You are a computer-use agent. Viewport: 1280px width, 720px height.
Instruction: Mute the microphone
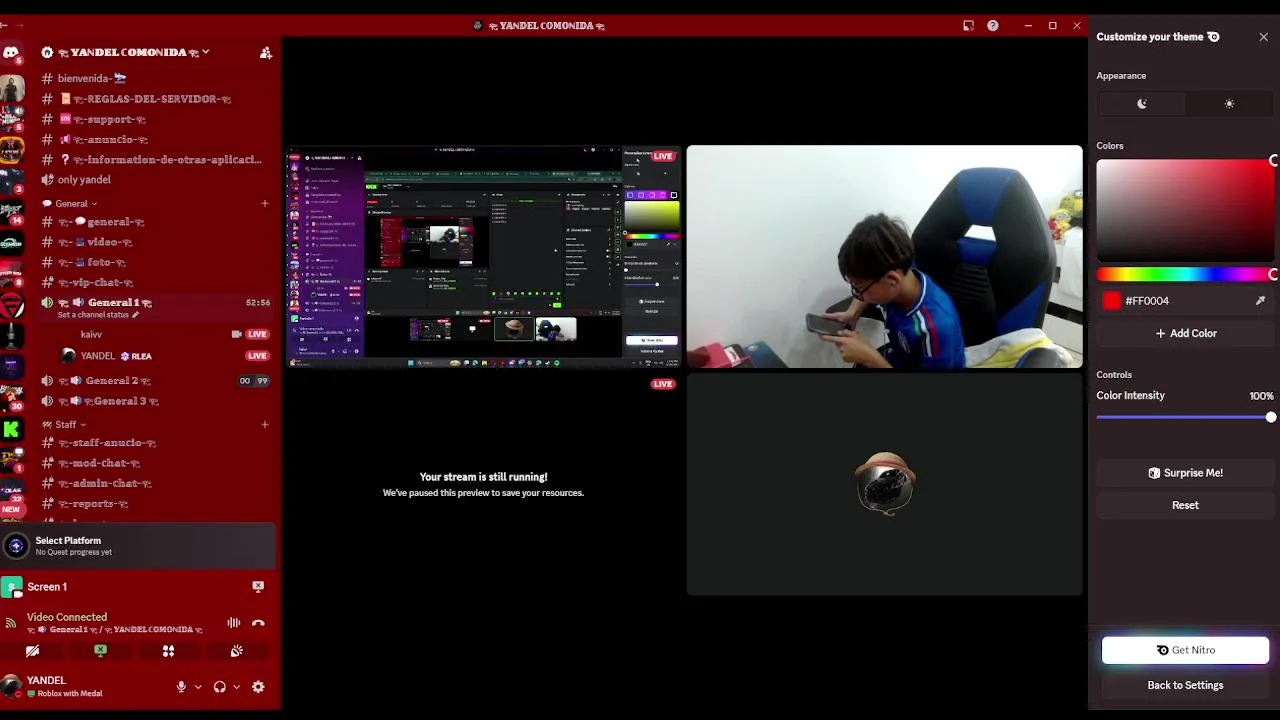click(x=181, y=687)
